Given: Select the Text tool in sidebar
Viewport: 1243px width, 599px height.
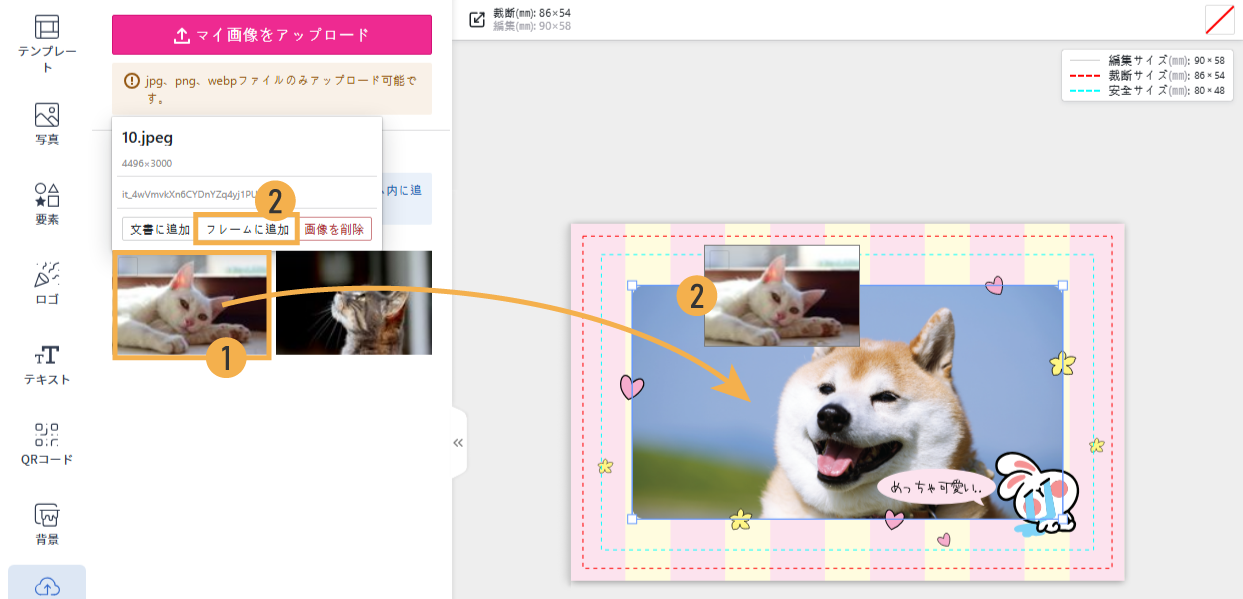Looking at the screenshot, I should point(47,364).
